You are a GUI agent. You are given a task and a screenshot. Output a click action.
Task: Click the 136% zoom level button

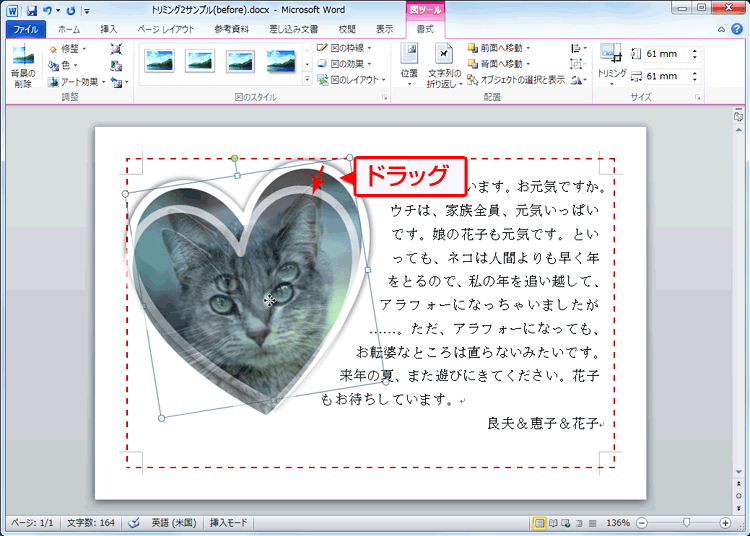618,523
